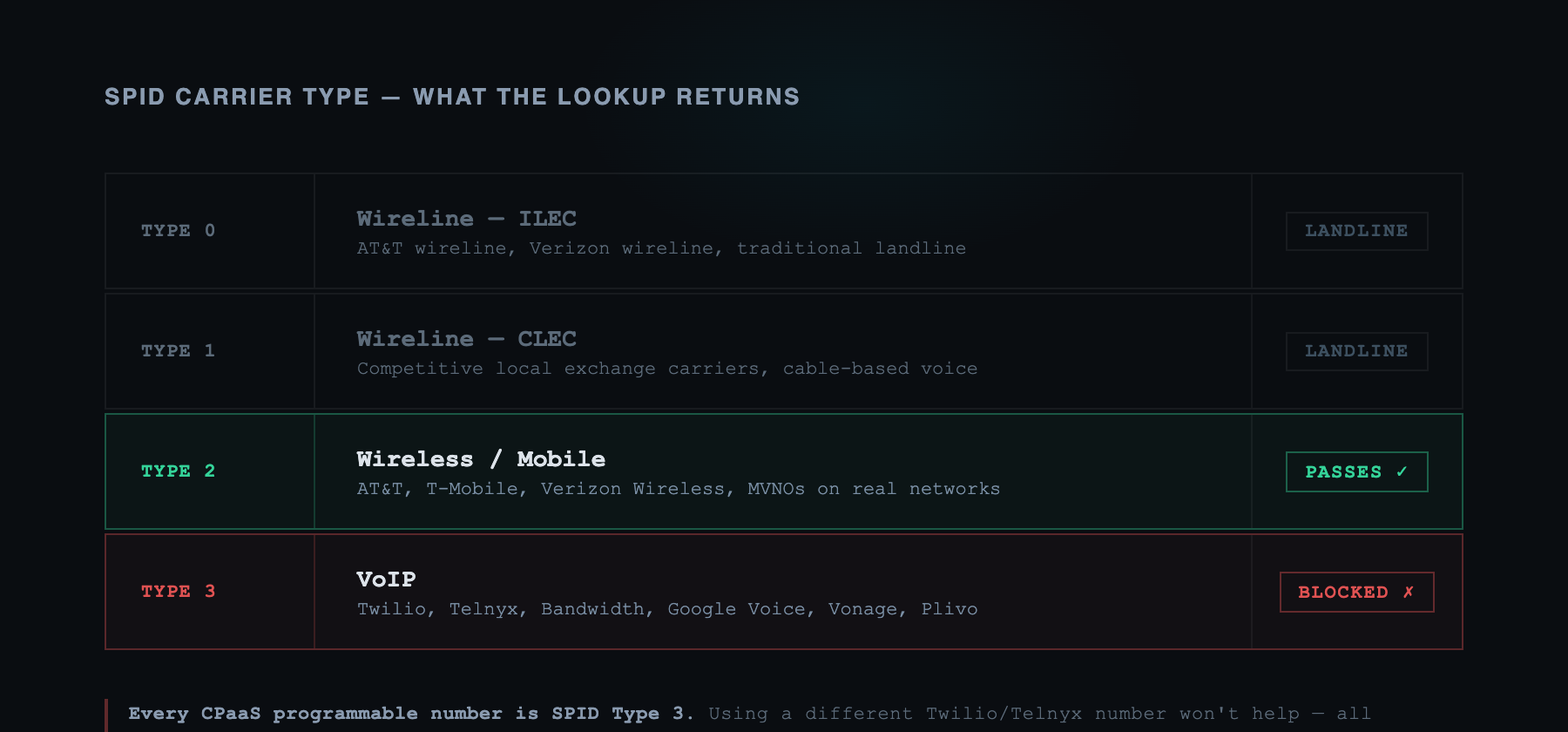Click the LANDLINE badge in the Type 1 row
Viewport: 1568px width, 732px height.
[x=1356, y=351]
